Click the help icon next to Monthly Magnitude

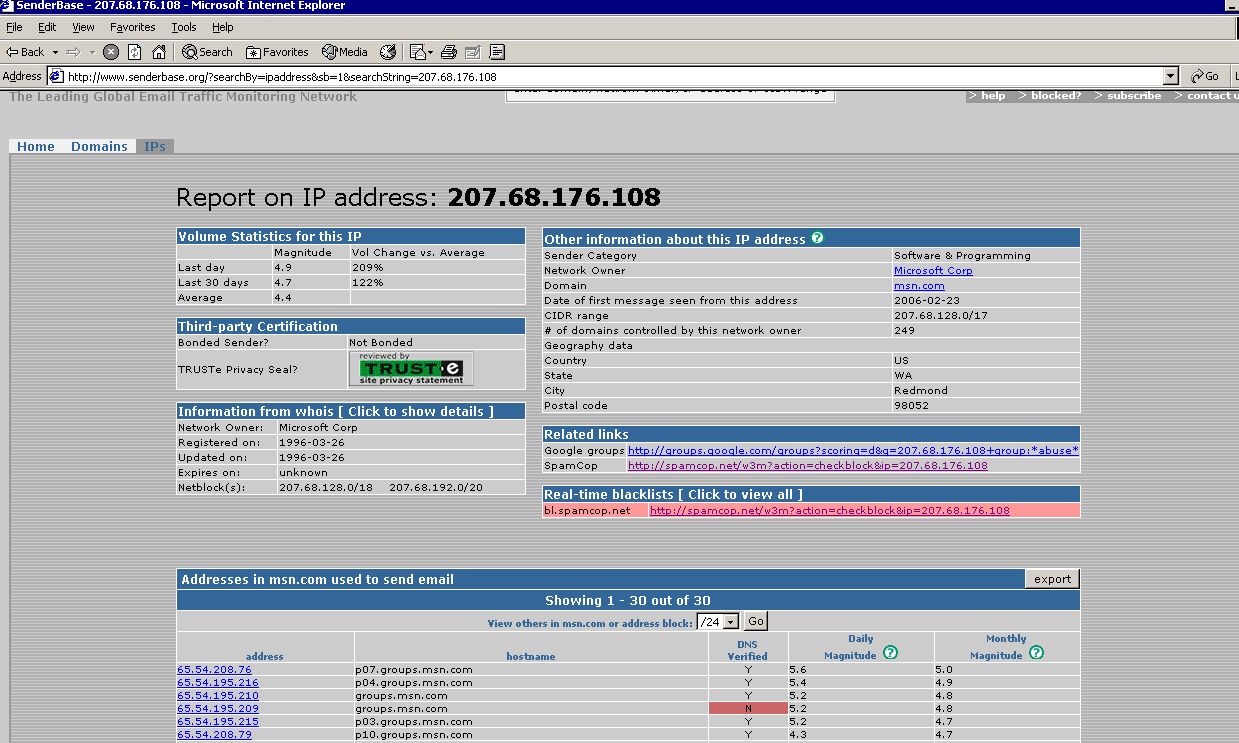1036,652
